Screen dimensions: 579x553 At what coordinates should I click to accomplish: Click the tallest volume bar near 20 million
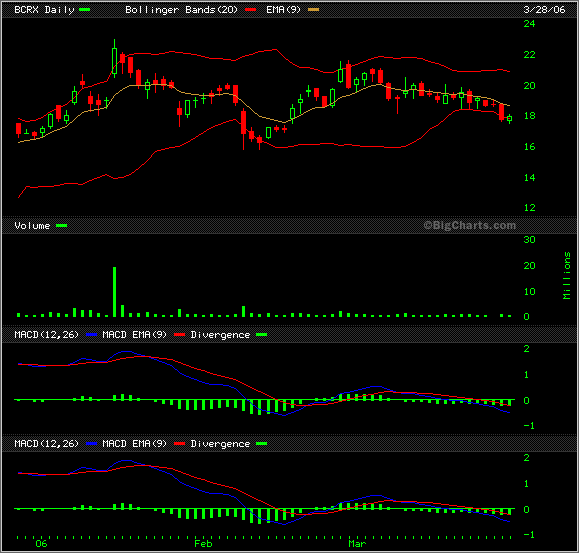pyautogui.click(x=114, y=292)
